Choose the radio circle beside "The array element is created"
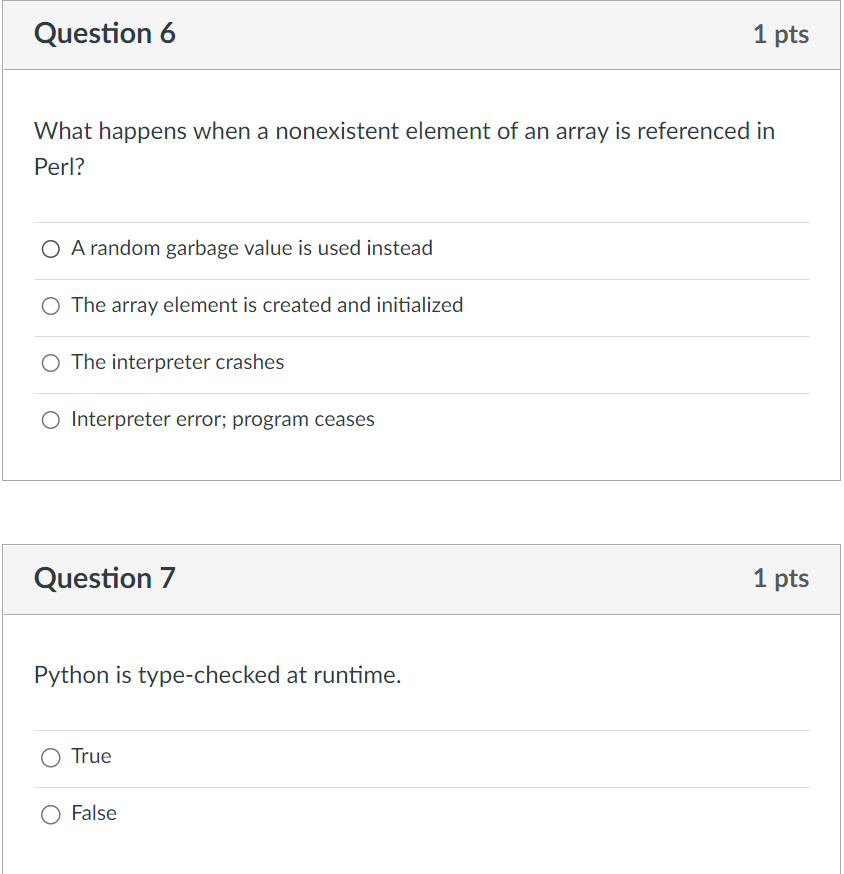The height and width of the screenshot is (874, 844). (x=51, y=306)
